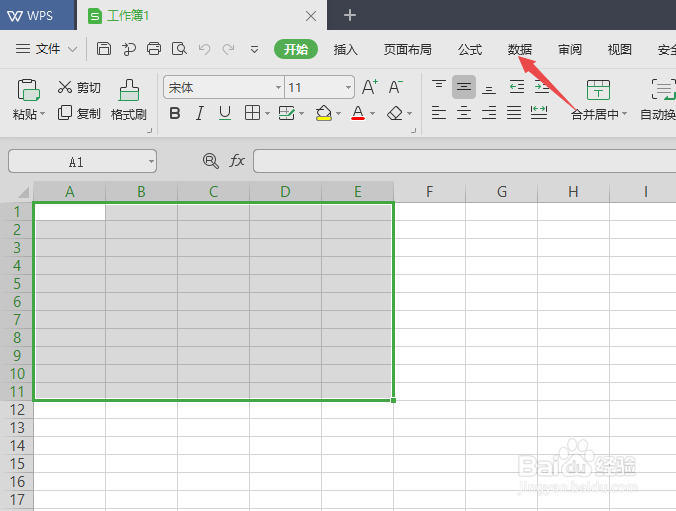
Task: Apply red font color A
Action: pos(358,113)
